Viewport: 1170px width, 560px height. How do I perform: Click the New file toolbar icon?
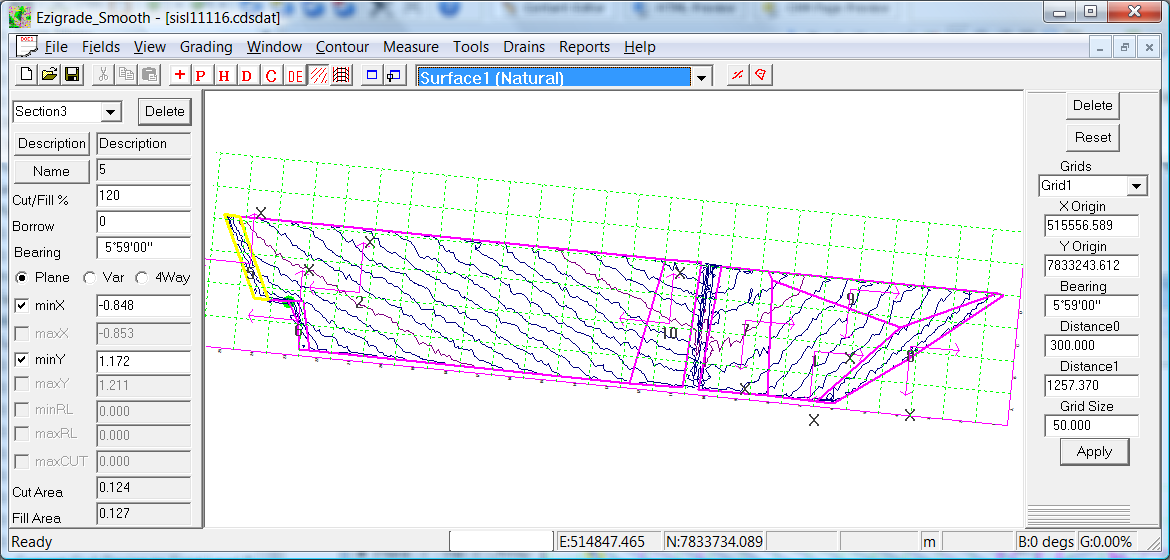point(27,76)
